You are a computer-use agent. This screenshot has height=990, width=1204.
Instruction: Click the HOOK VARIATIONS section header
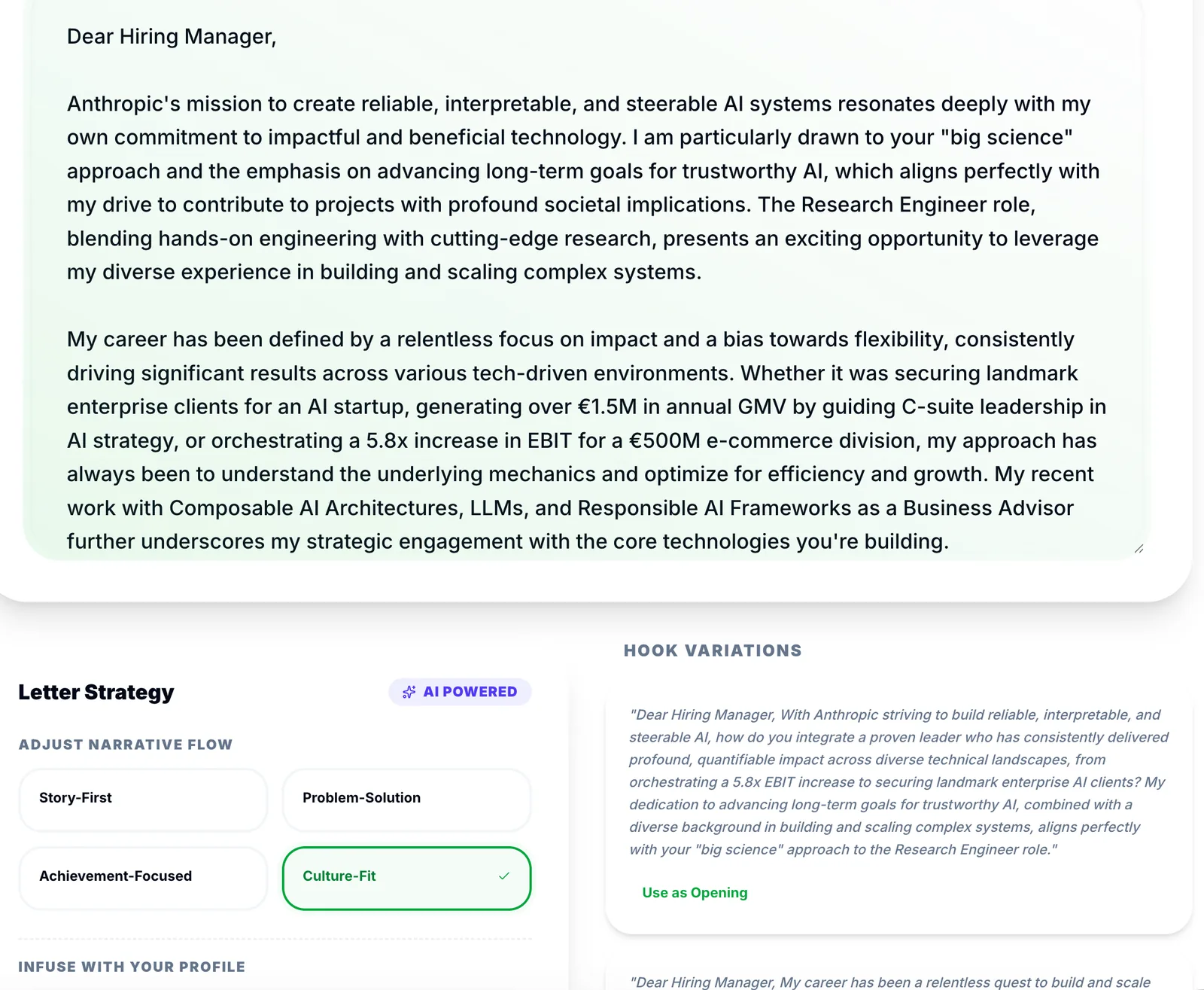[x=713, y=650]
